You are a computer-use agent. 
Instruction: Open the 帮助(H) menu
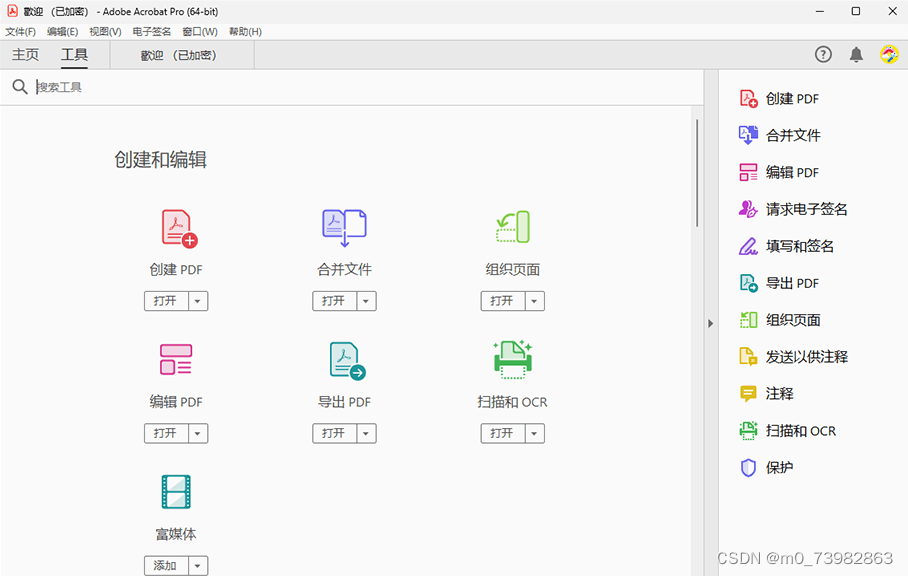point(246,32)
